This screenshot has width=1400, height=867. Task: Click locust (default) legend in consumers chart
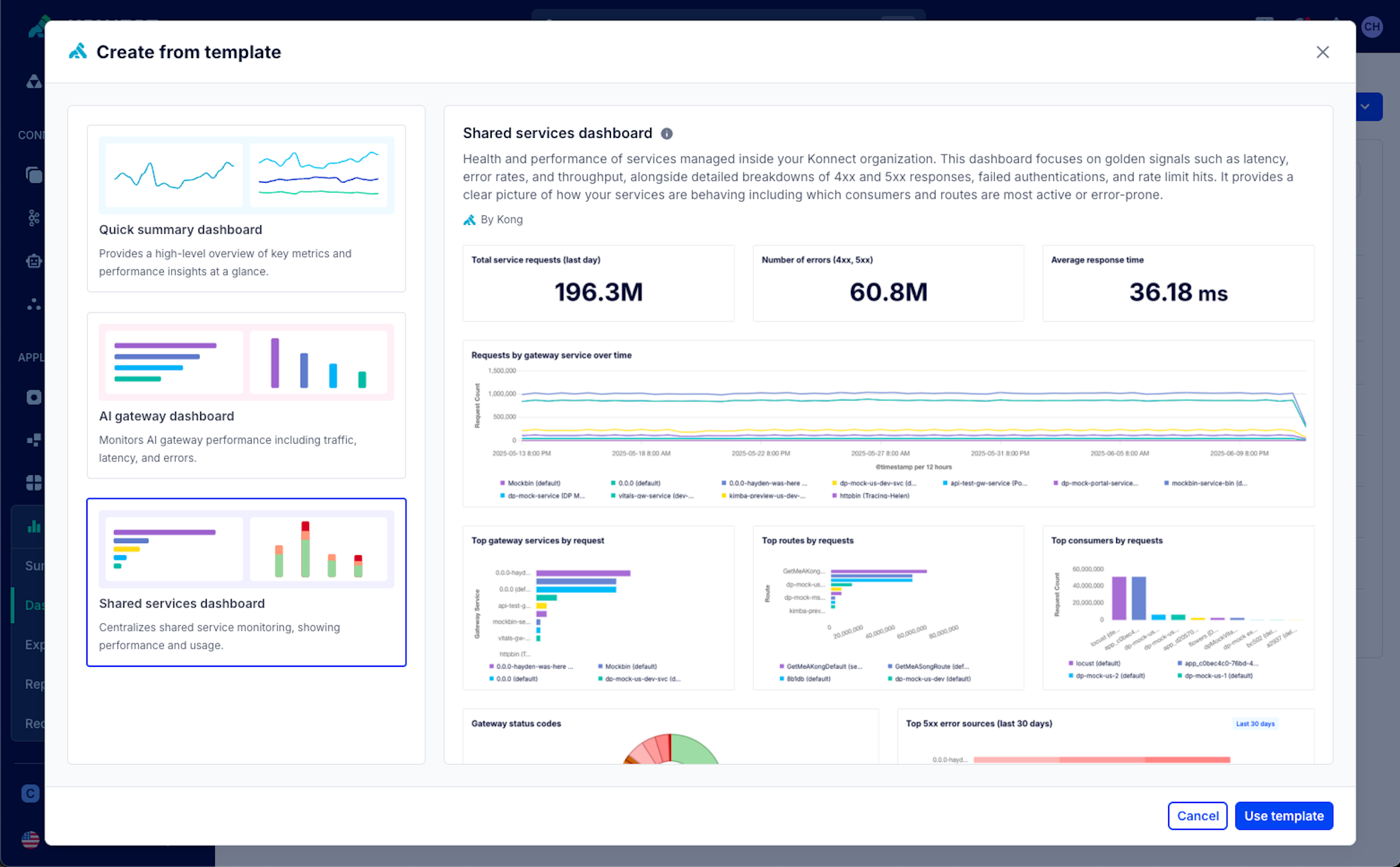[x=1094, y=664]
